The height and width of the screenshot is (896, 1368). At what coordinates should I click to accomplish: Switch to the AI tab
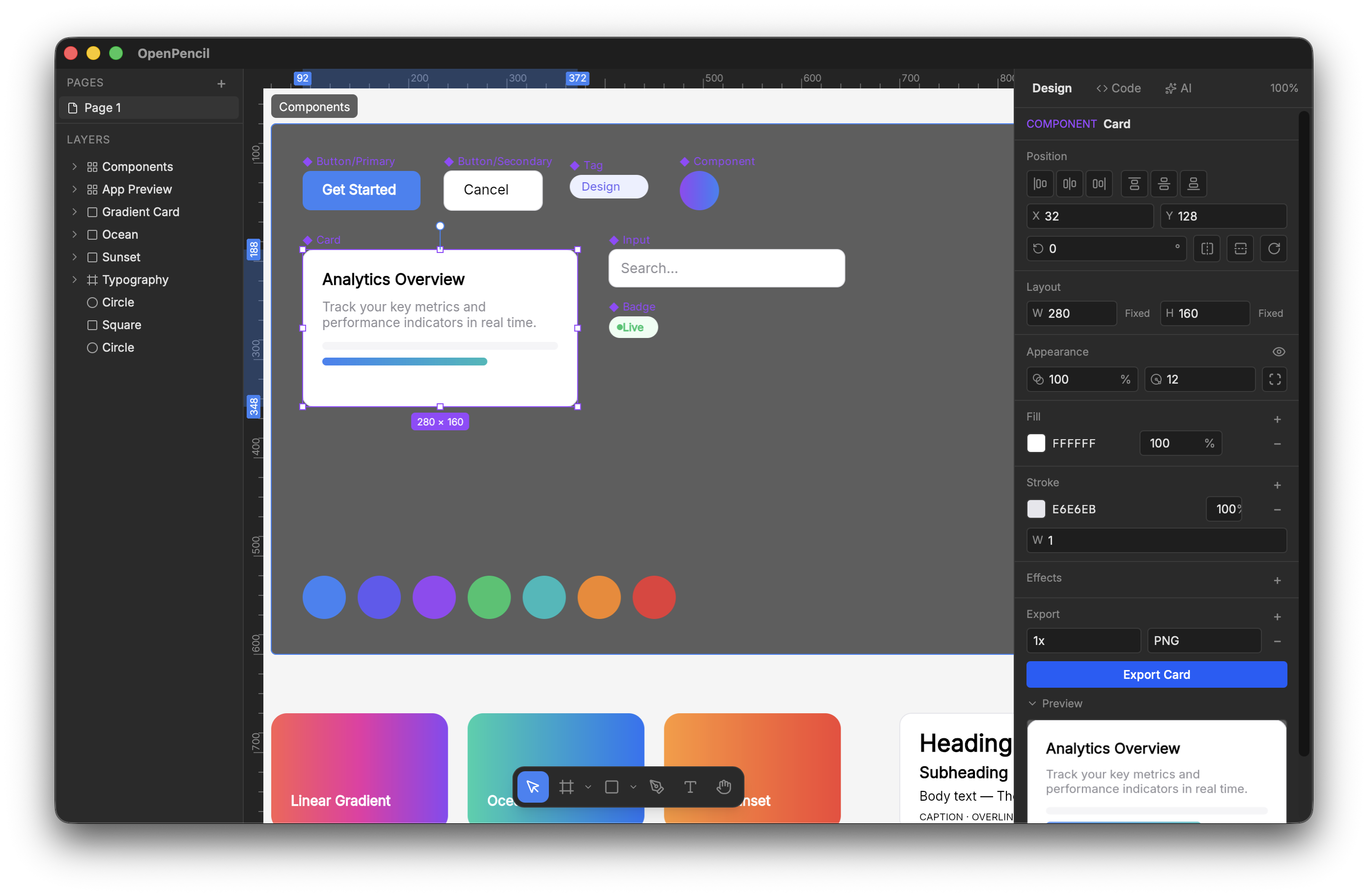[1178, 88]
